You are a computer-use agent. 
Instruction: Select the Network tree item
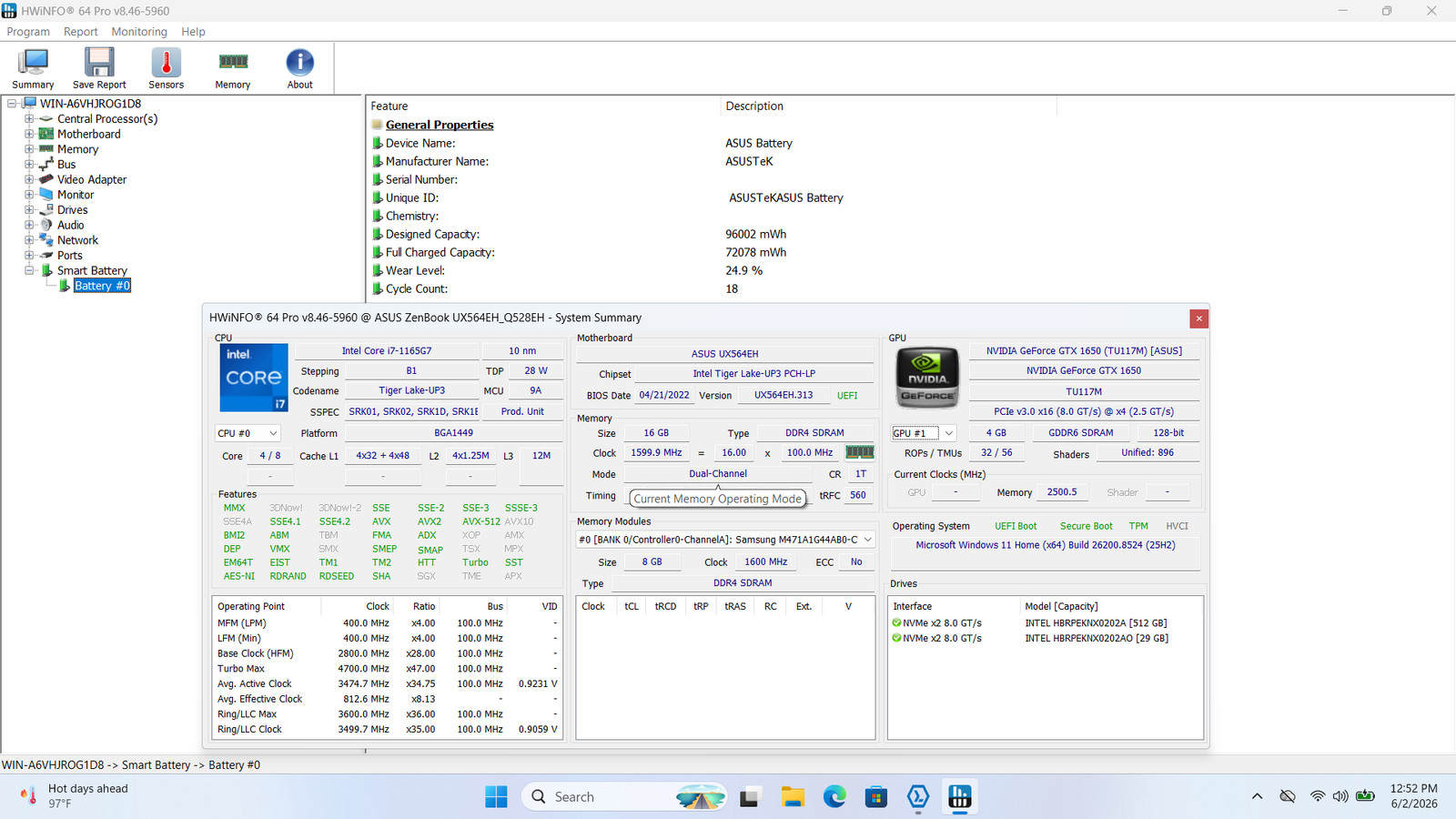pyautogui.click(x=77, y=240)
